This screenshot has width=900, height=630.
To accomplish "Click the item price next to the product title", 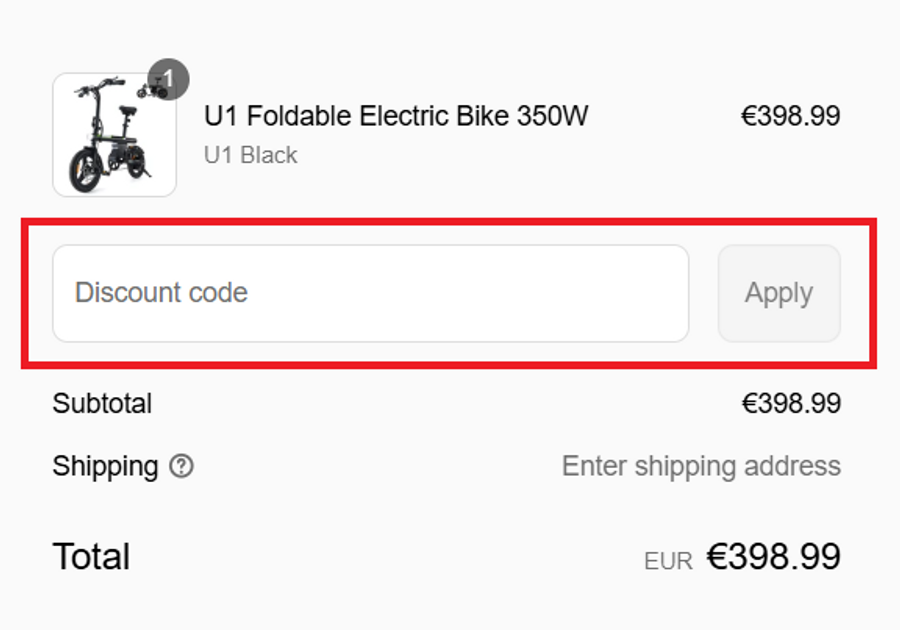I will tap(790, 116).
